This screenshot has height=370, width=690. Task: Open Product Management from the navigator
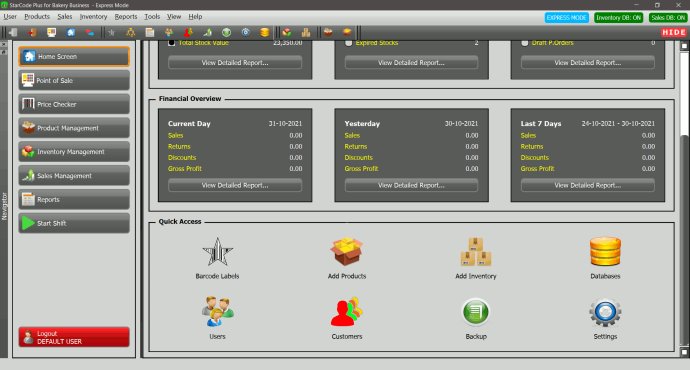[x=74, y=128]
